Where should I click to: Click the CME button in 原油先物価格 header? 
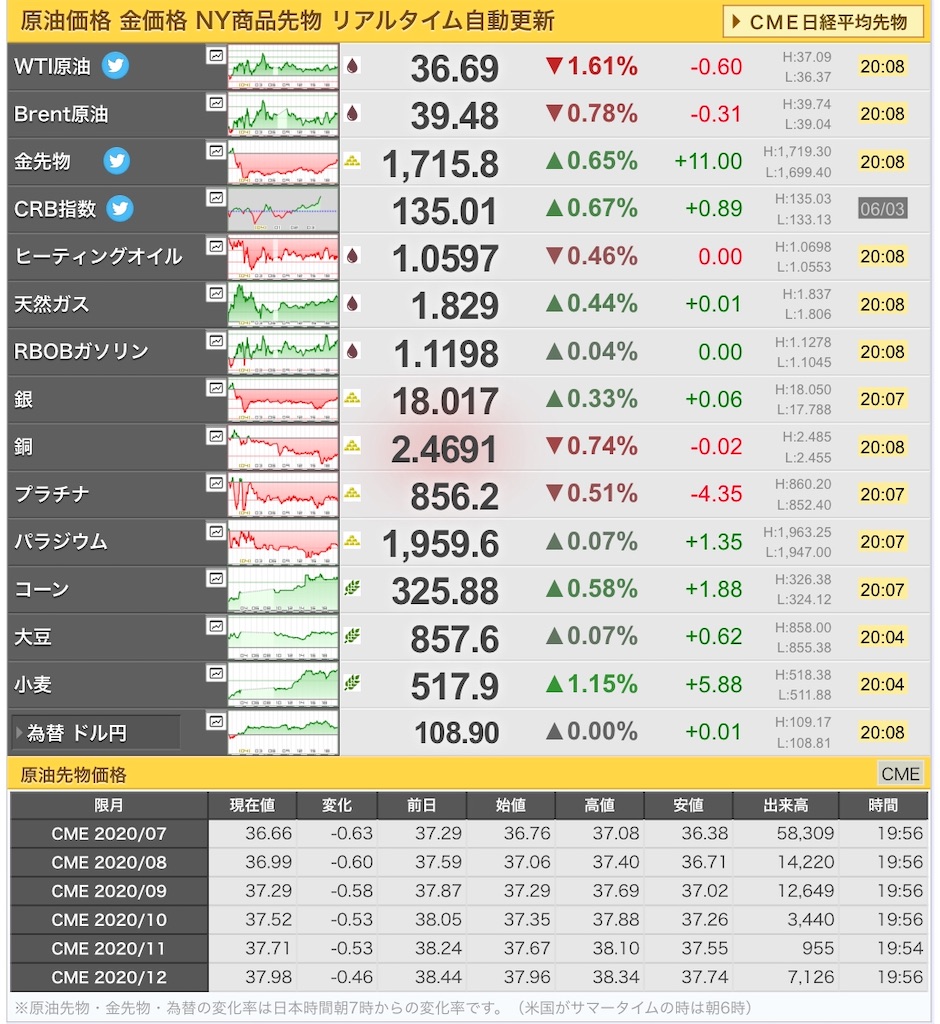(x=899, y=774)
